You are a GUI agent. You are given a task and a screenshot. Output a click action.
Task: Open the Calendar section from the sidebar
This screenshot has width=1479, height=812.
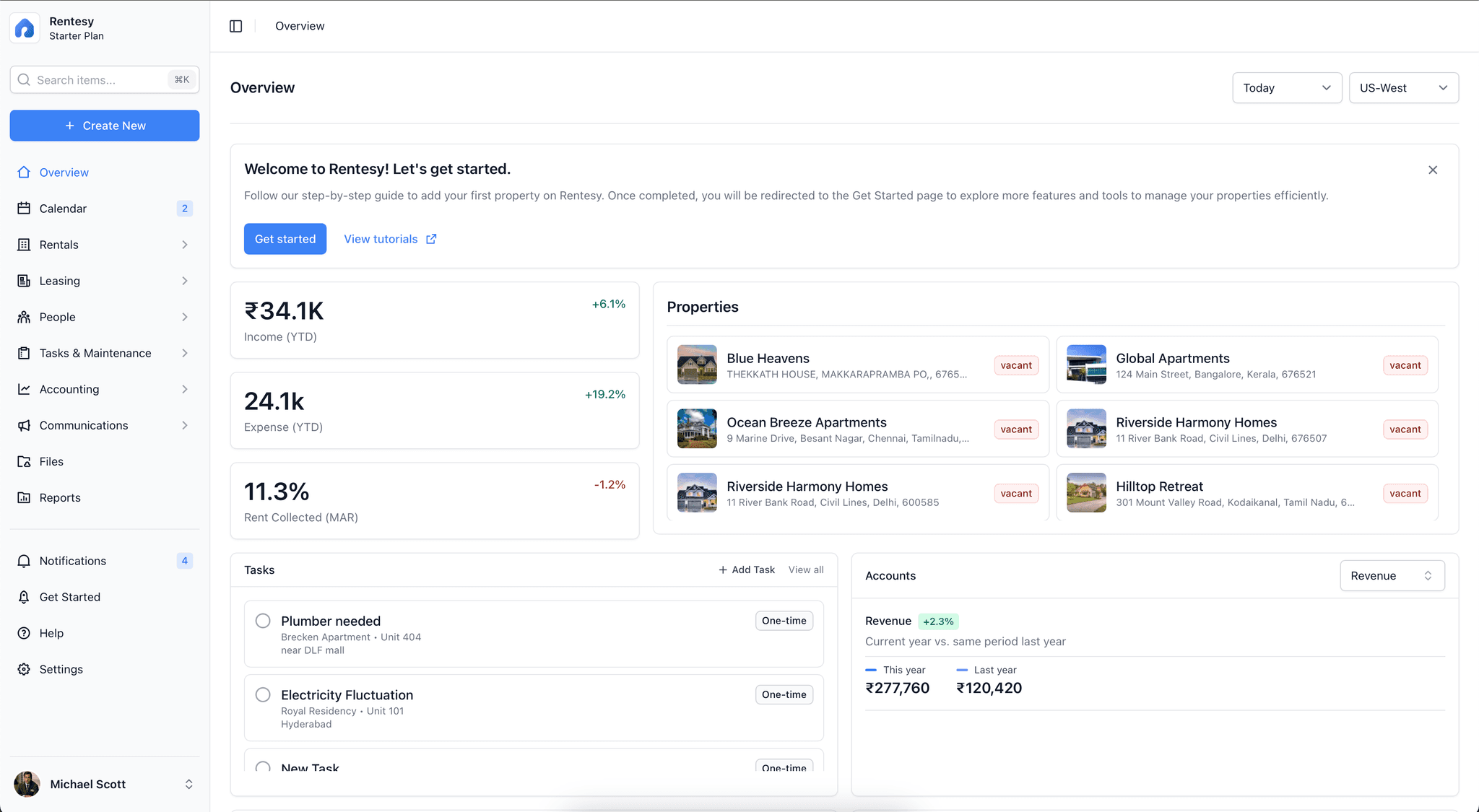click(64, 209)
